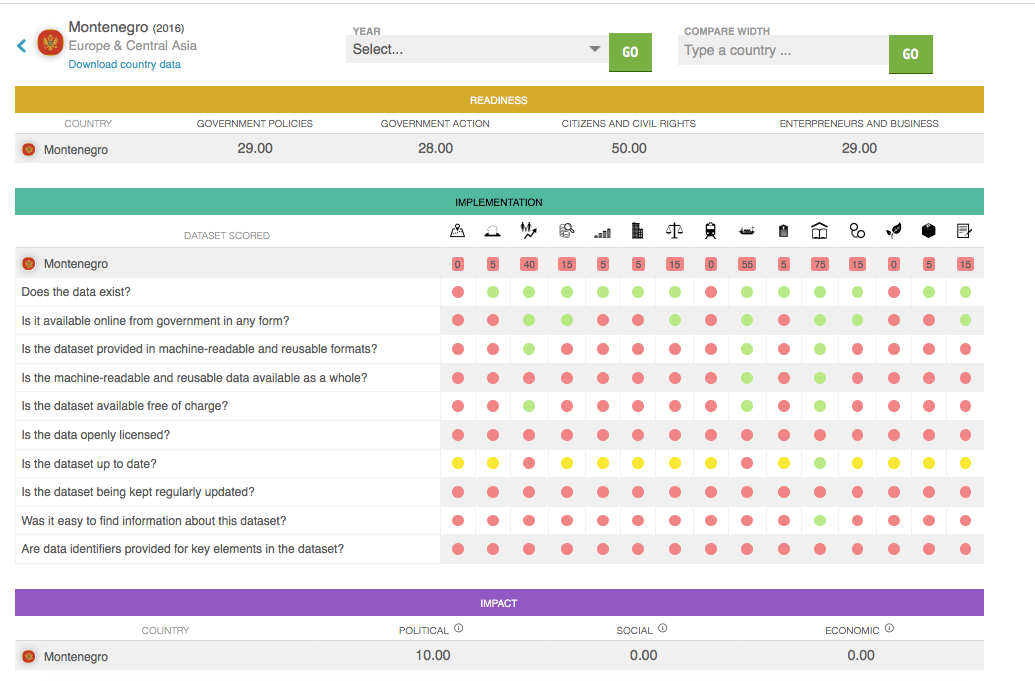Click the green leaf environment icon

coord(893,231)
